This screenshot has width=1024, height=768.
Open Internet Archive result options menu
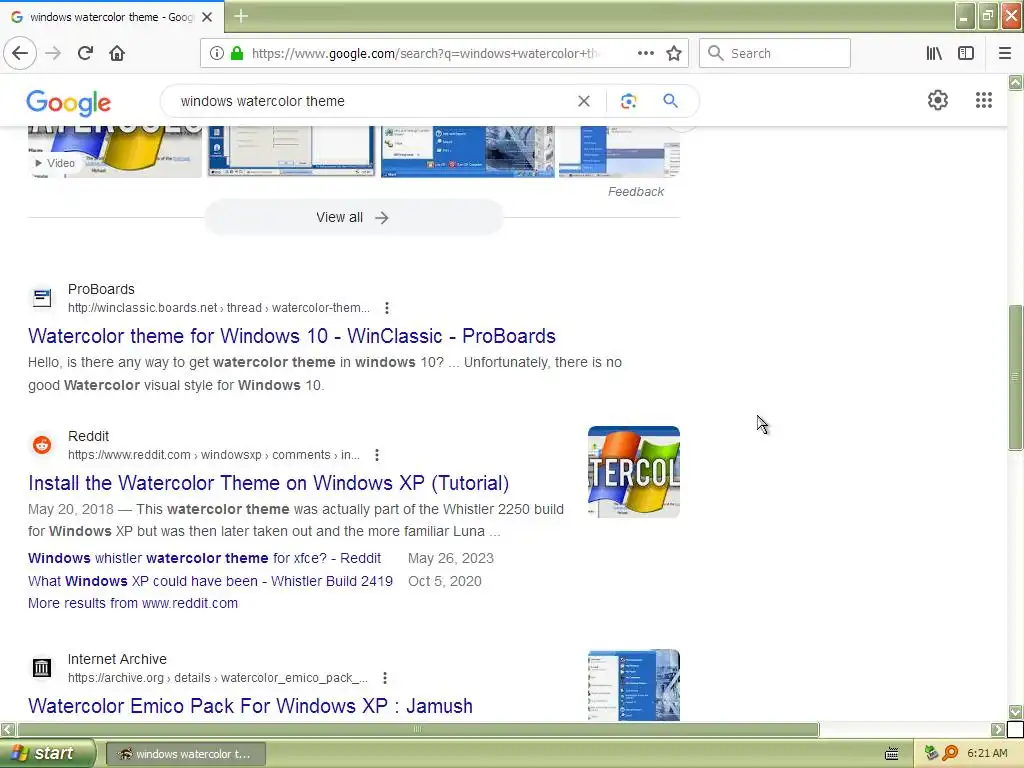pyautogui.click(x=385, y=678)
